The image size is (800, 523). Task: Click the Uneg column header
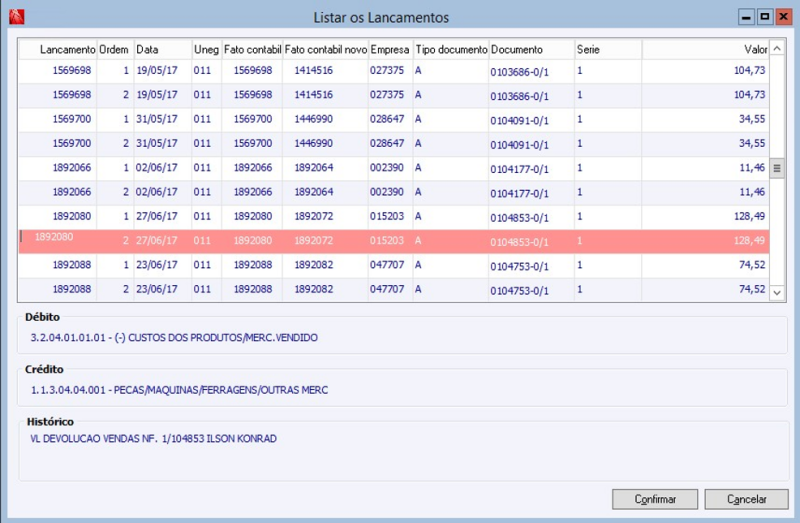click(206, 49)
